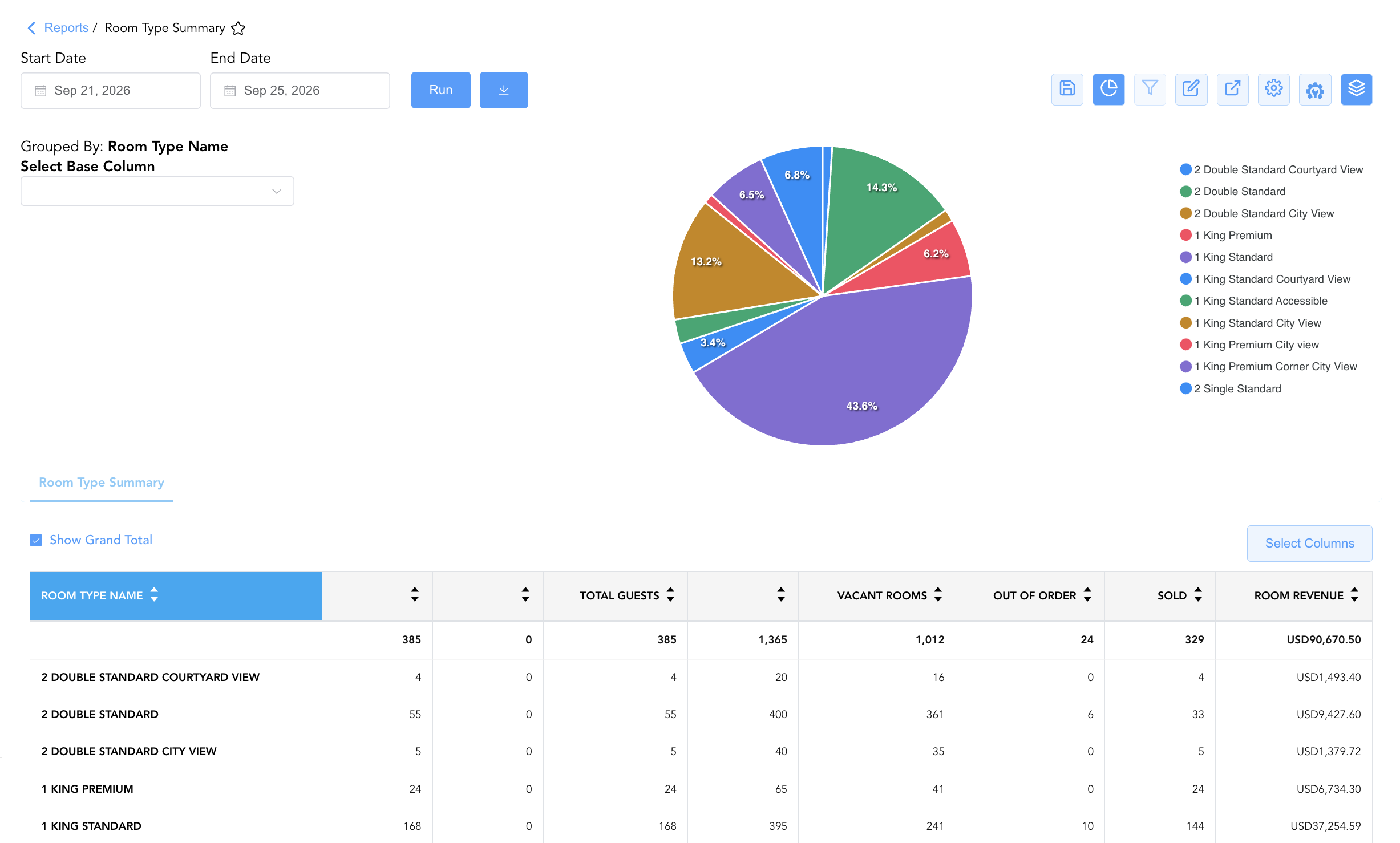Screen dimensions: 1400x843
Task: Sort by Room Type Name column
Action: 154,595
